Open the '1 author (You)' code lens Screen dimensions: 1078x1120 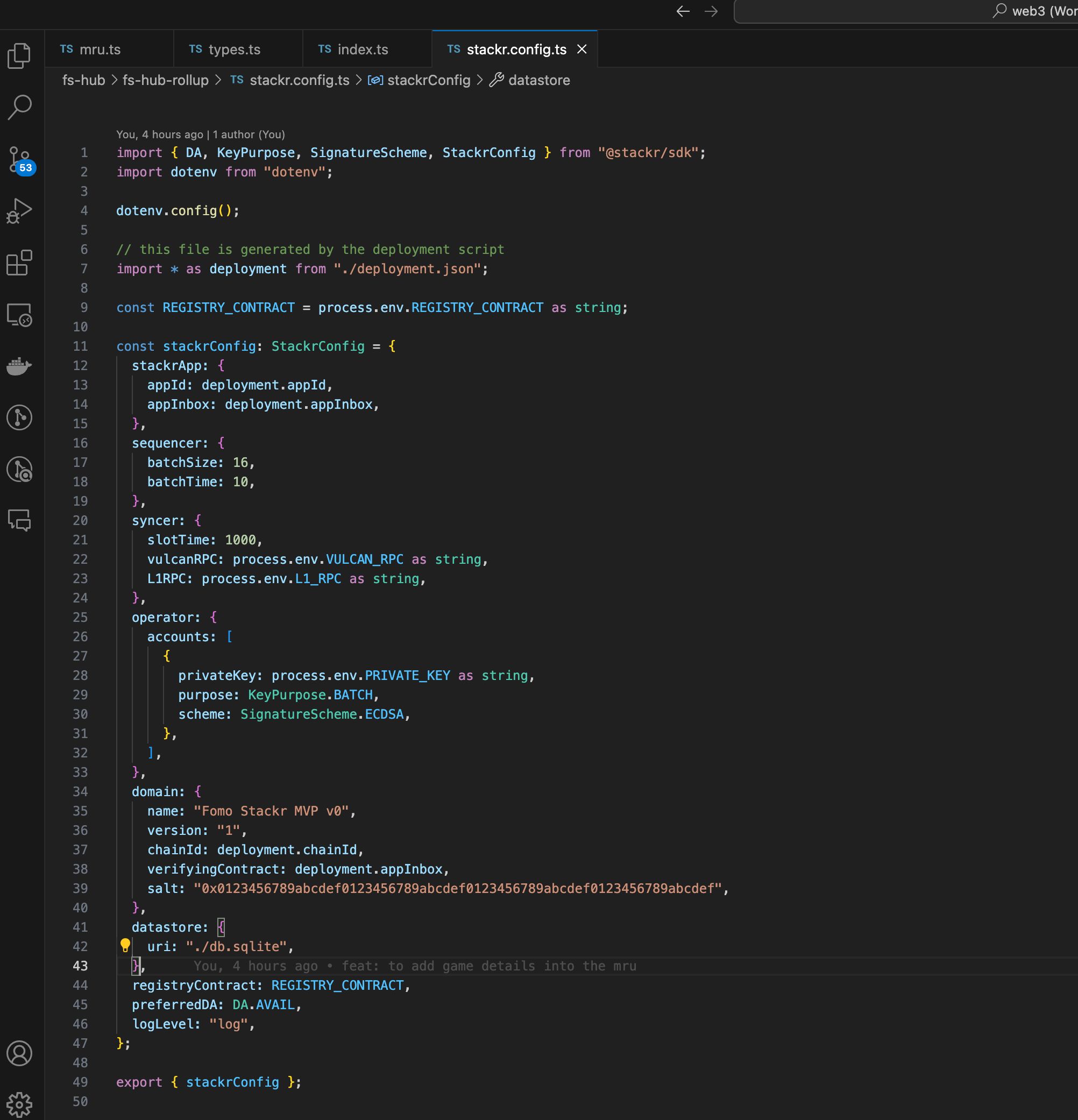click(249, 135)
